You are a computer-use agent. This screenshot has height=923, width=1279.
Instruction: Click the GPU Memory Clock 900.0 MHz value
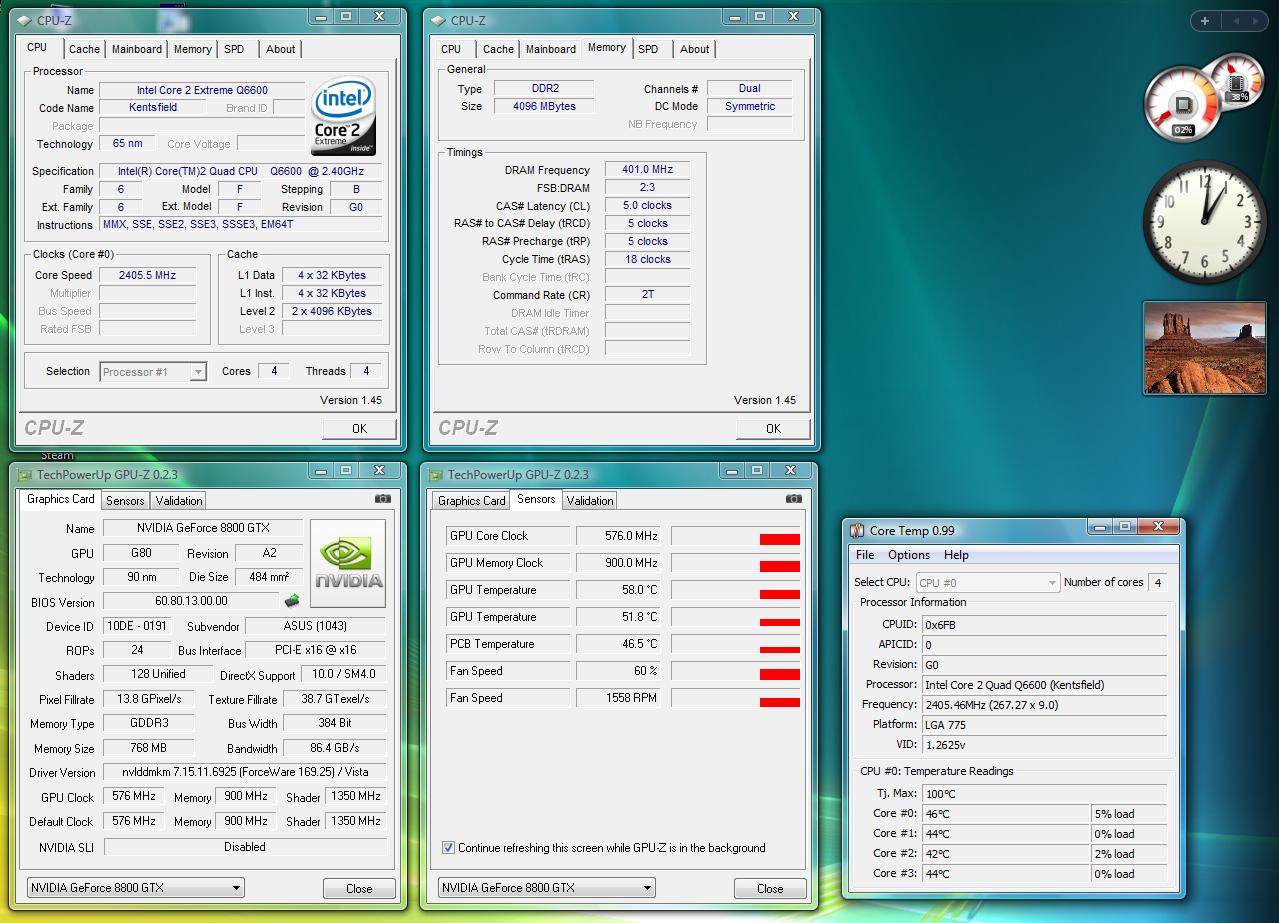click(619, 563)
